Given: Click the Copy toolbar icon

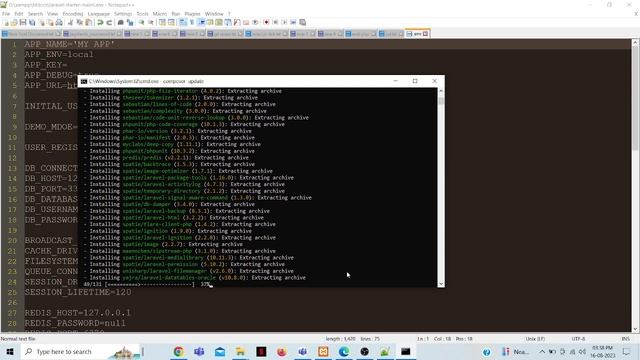Looking at the screenshot, I should pos(79,22).
